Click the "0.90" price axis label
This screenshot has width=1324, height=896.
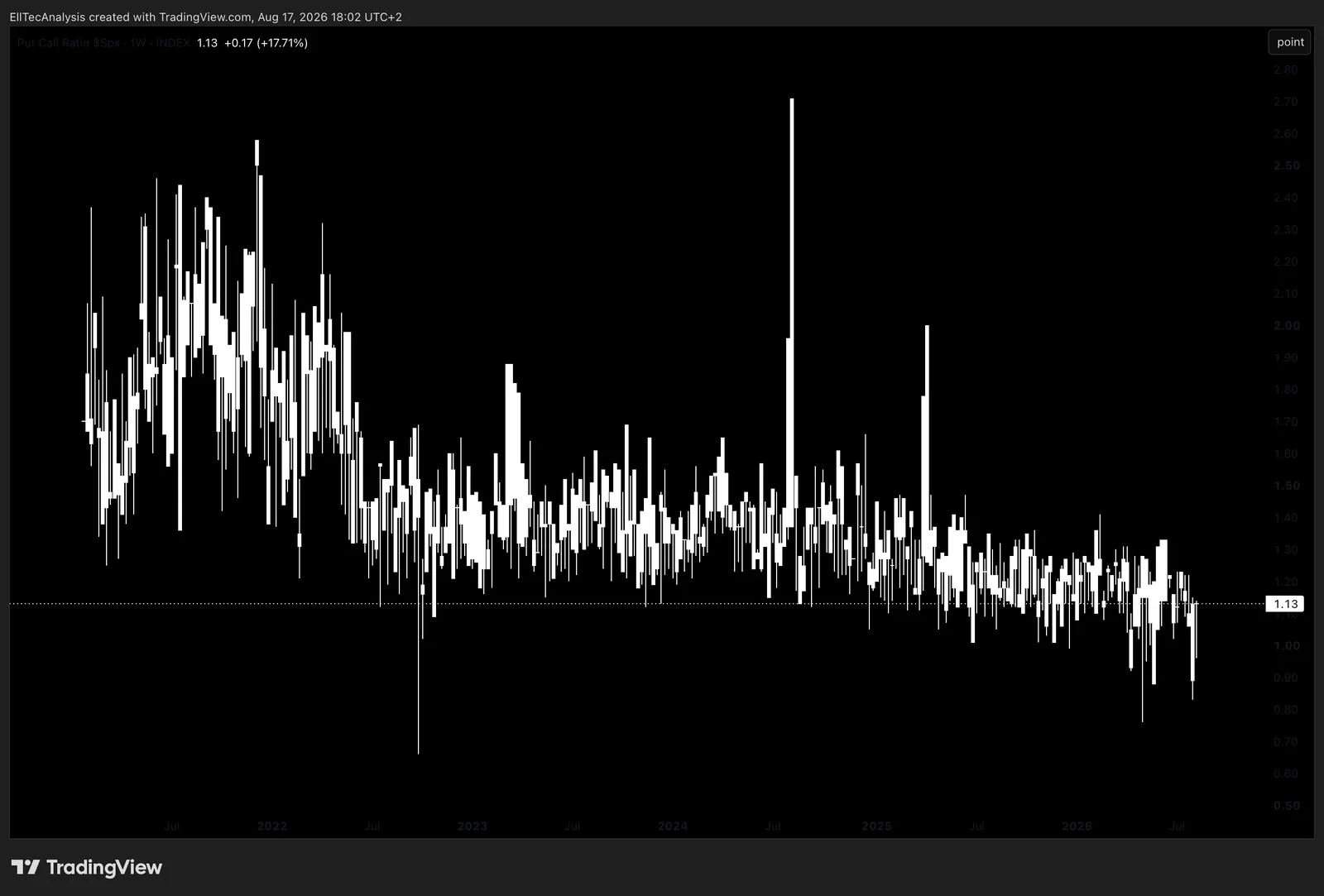[x=1286, y=678]
